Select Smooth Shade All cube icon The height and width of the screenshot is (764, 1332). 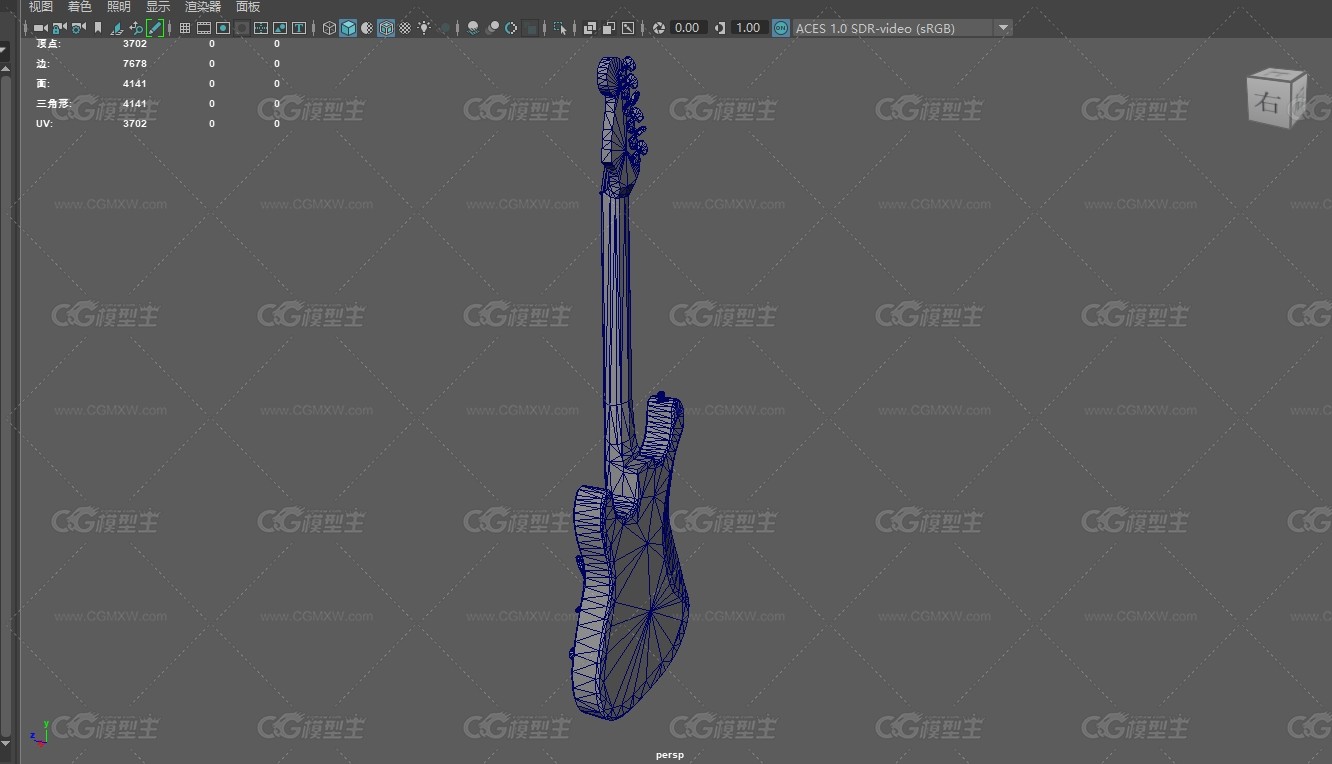click(x=348, y=28)
